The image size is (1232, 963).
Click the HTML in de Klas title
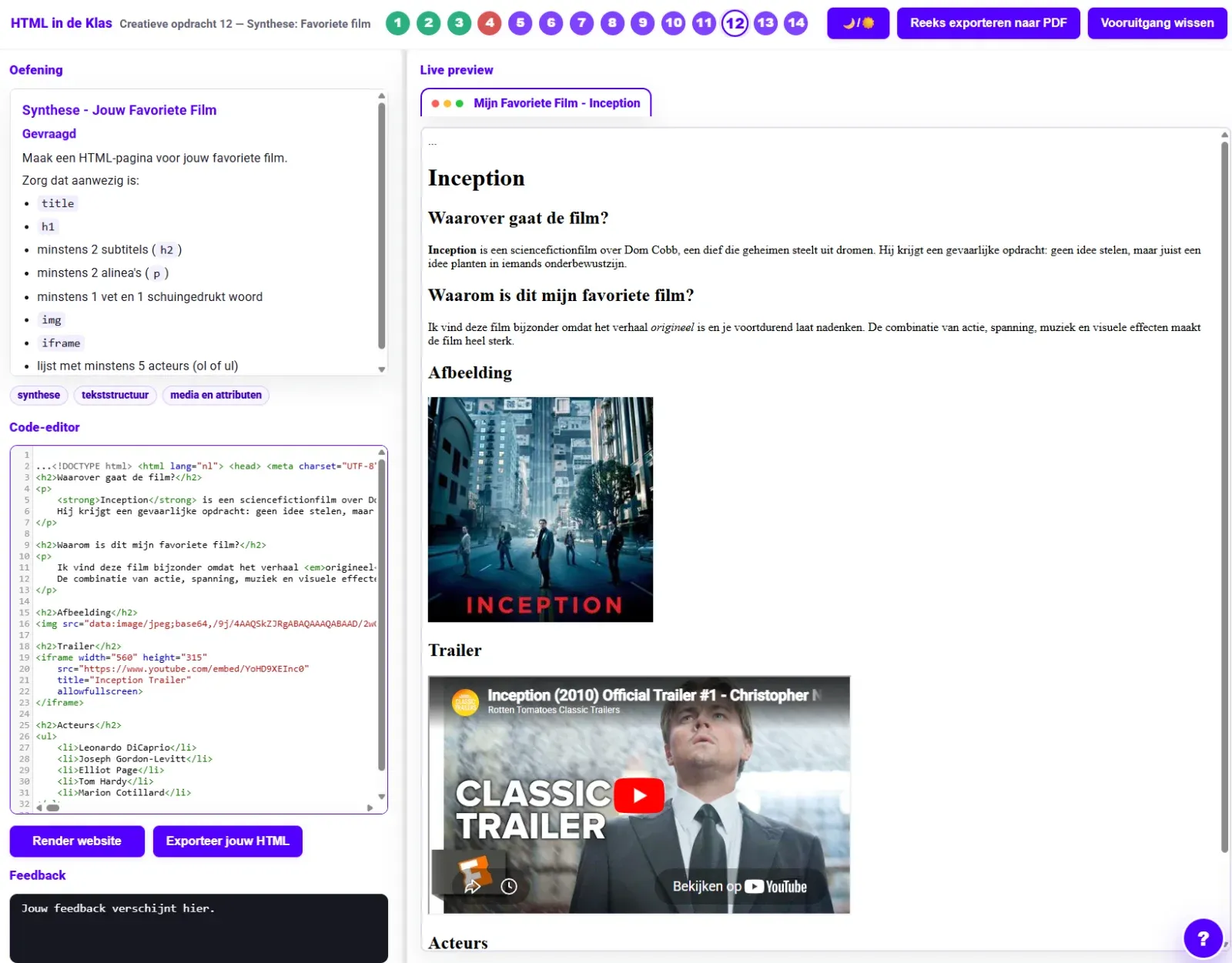[x=62, y=23]
